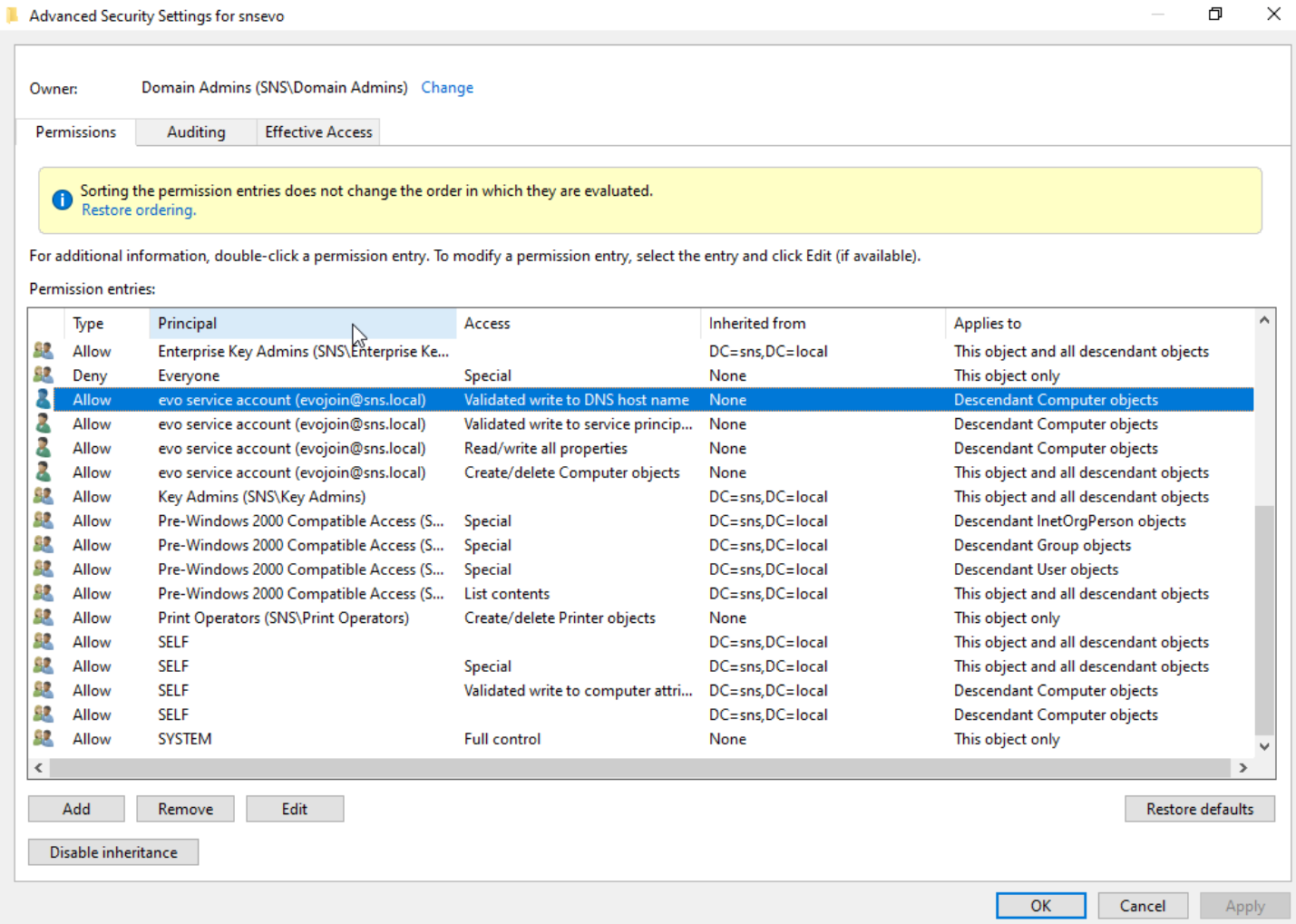Screen dimensions: 1296x924
Task: Click the Change owner link
Action: (447, 87)
